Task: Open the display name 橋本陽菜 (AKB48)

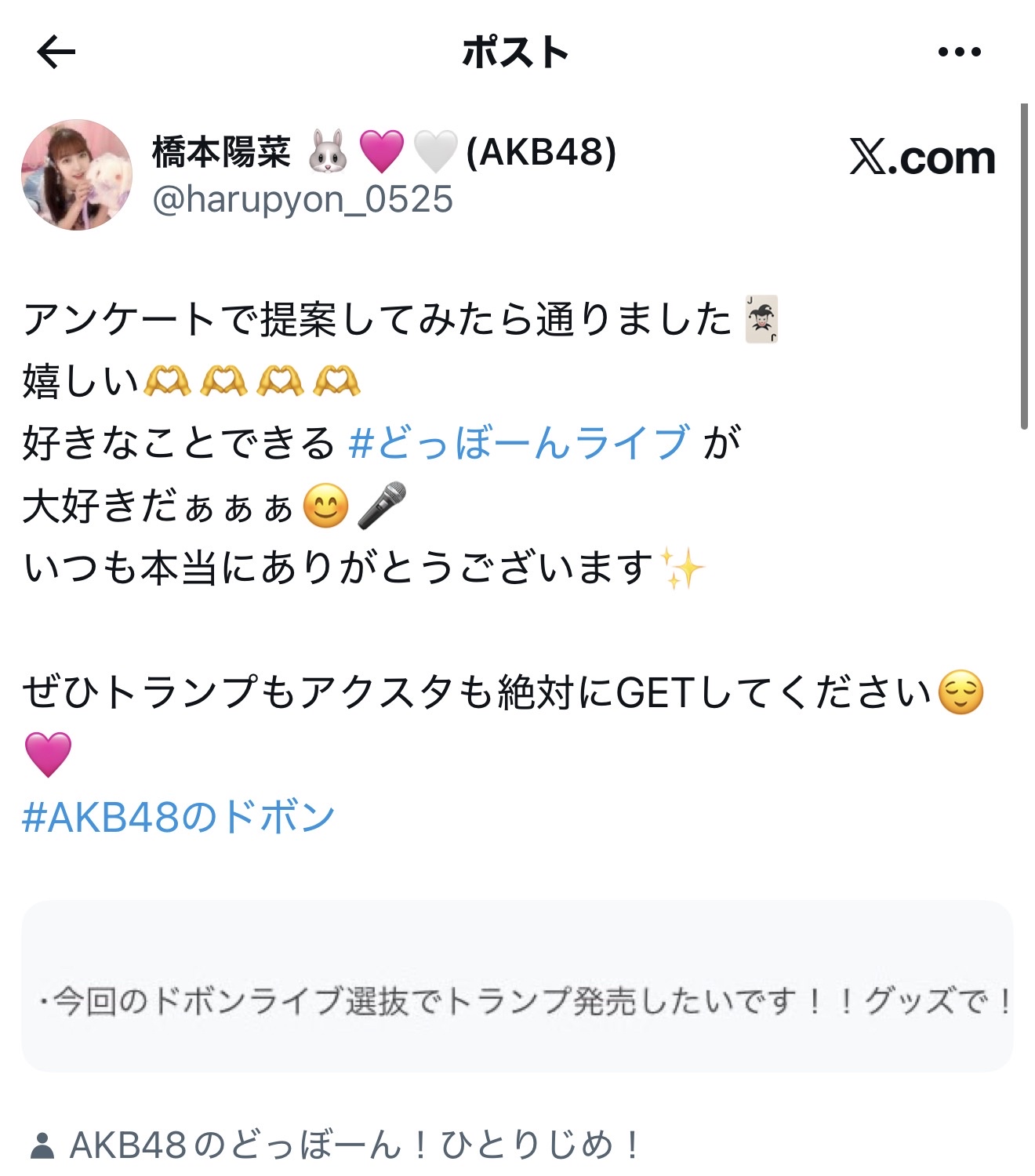Action: [384, 151]
